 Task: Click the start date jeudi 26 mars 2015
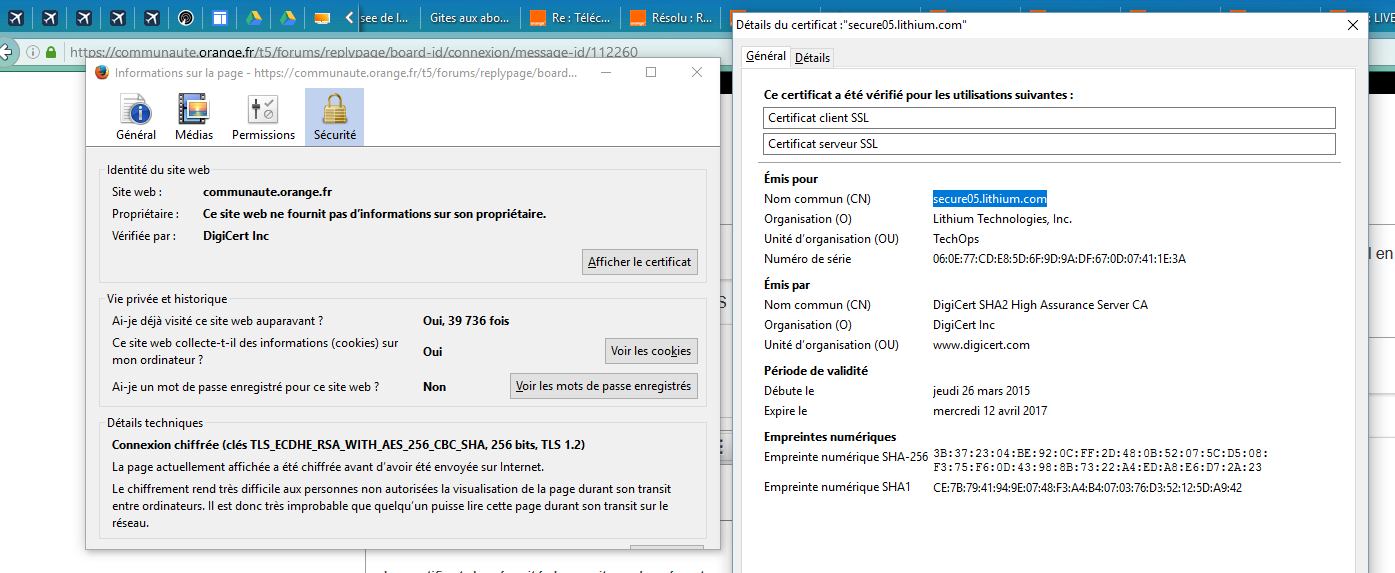(981, 391)
